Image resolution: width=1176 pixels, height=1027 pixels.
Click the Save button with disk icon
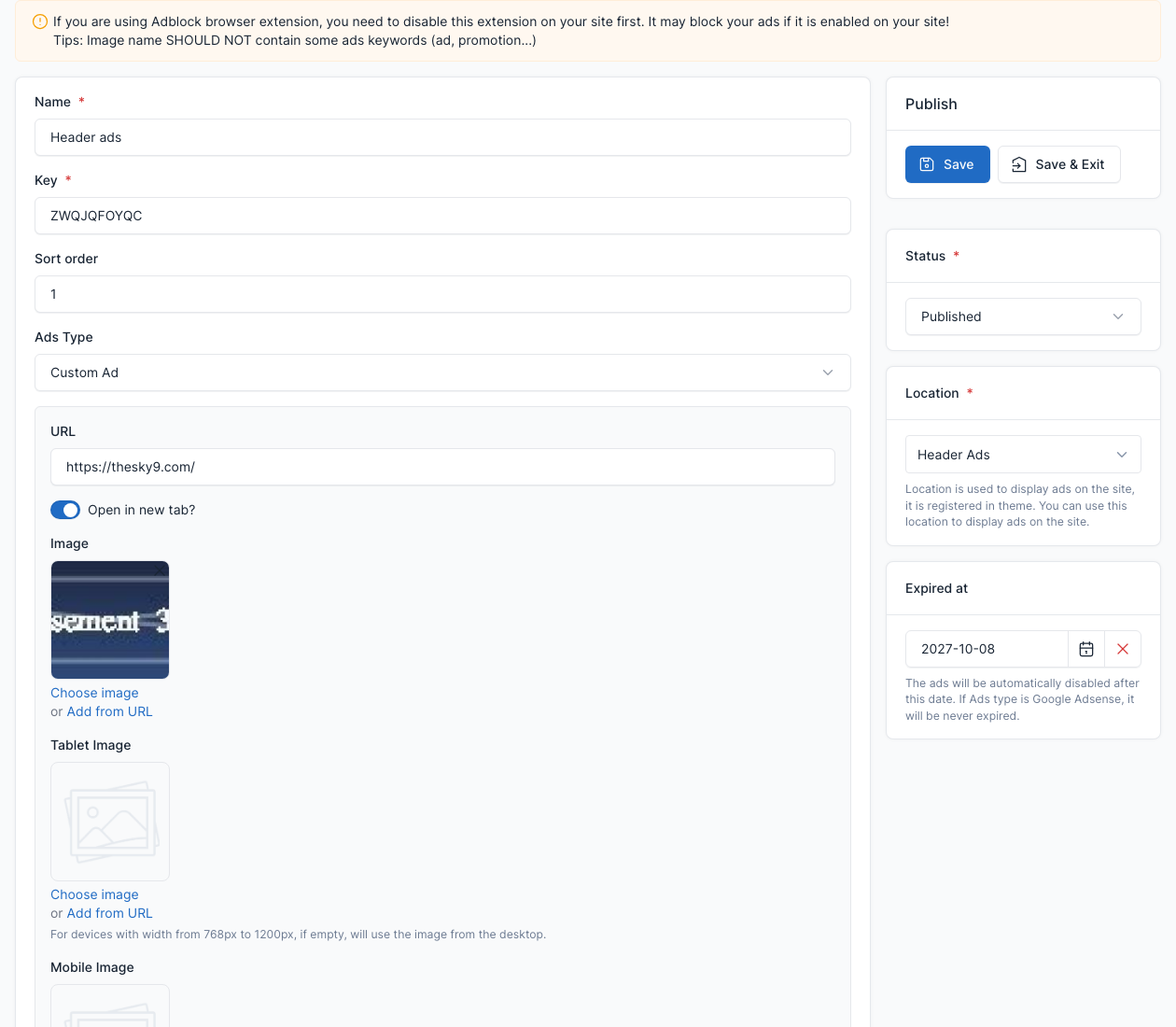tap(947, 164)
